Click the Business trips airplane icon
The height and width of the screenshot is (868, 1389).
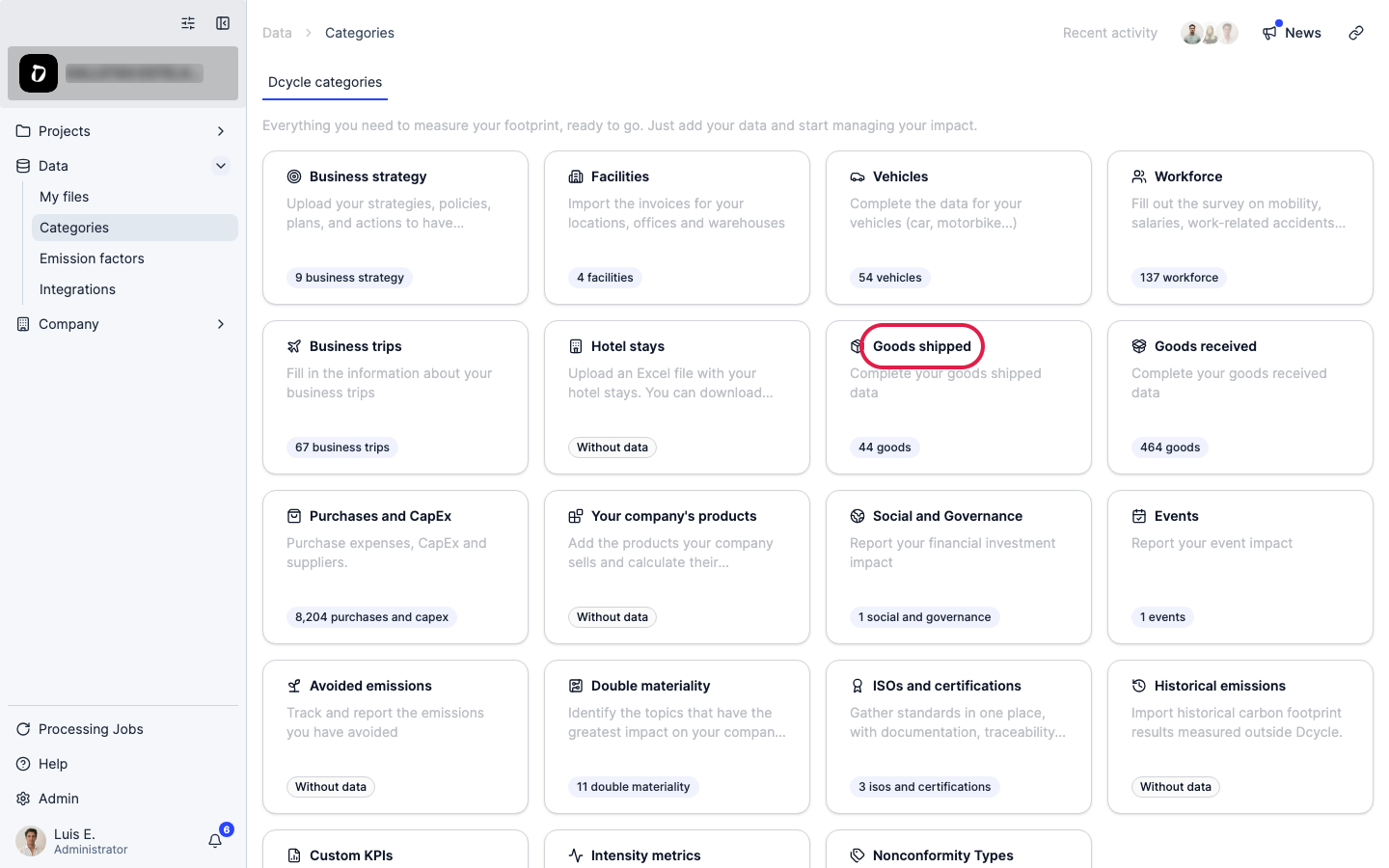(x=294, y=346)
